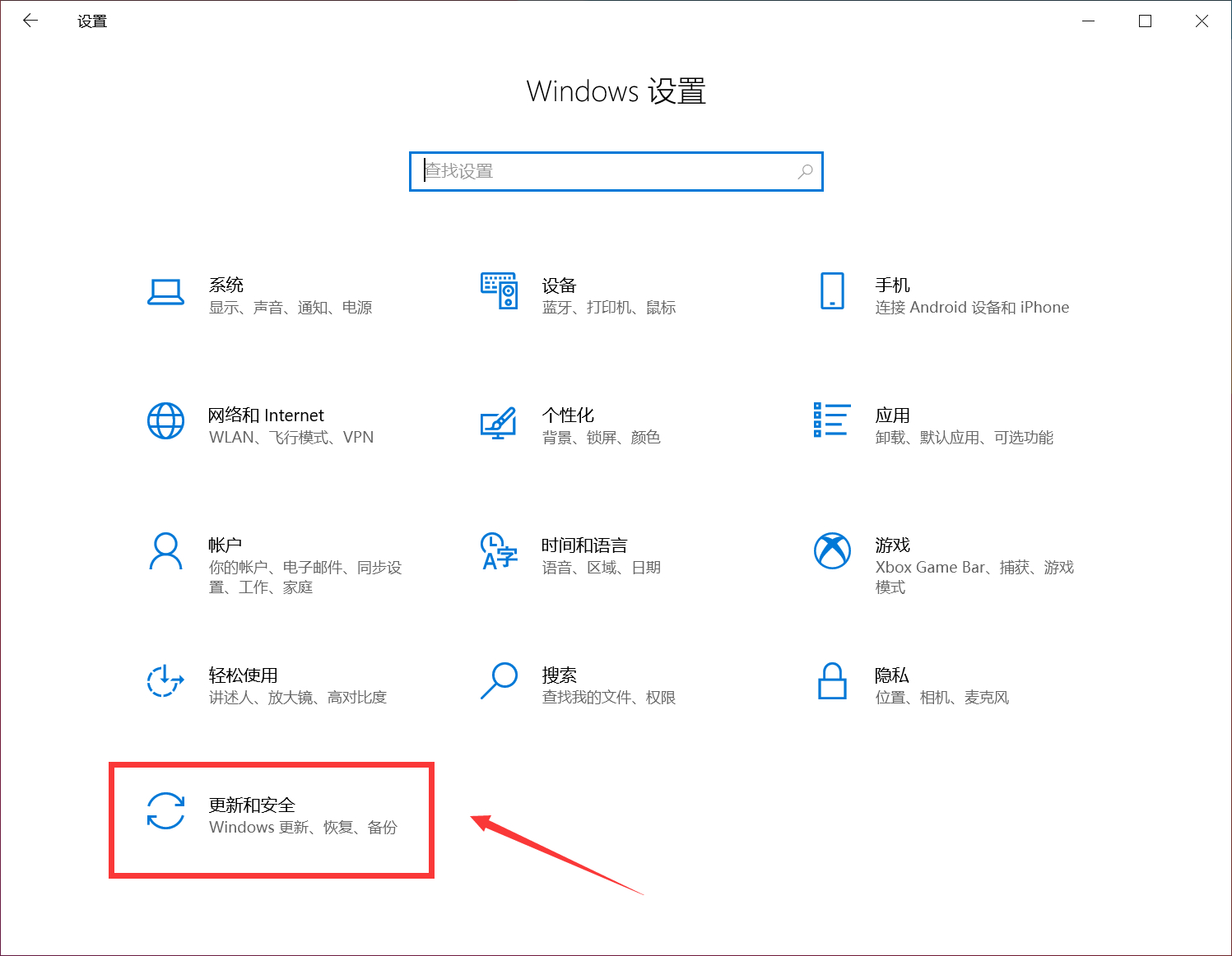Click the 卸载、默认应用、可选功能 description text
This screenshot has height=956, width=1232.
pyautogui.click(x=965, y=438)
